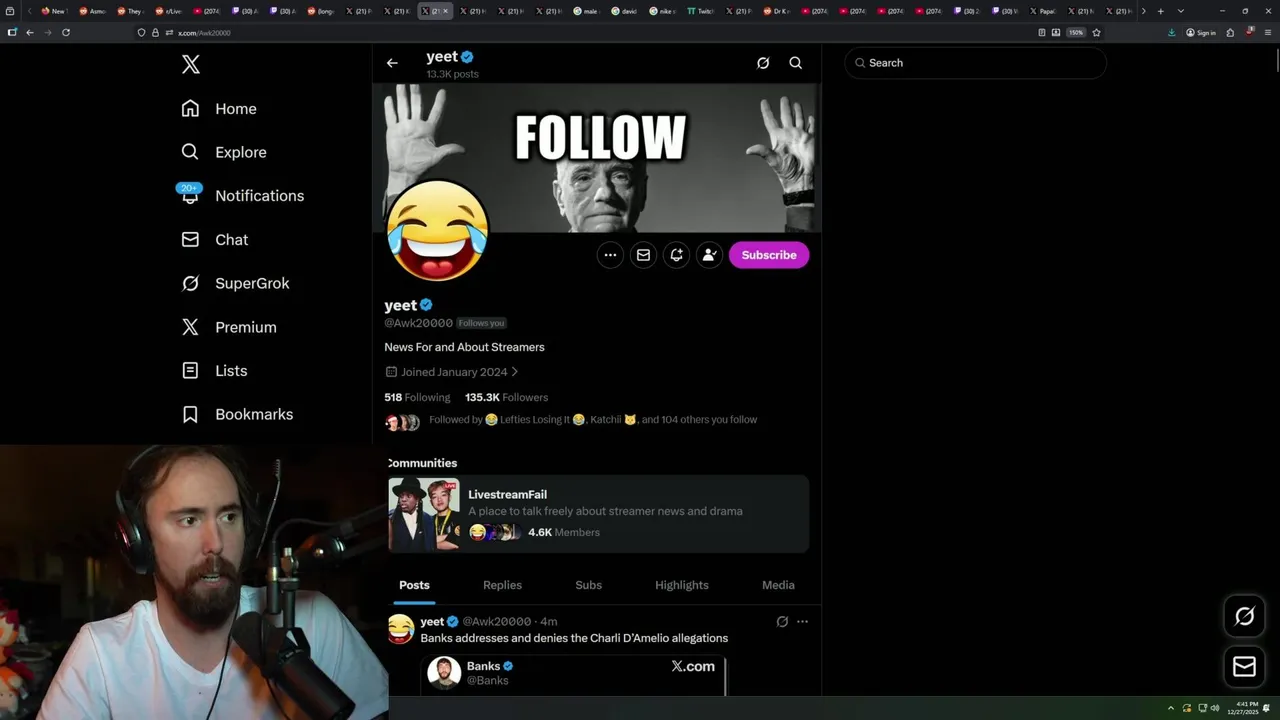The height and width of the screenshot is (720, 1280).
Task: Open the list all tabs dropdown
Action: 1181,11
